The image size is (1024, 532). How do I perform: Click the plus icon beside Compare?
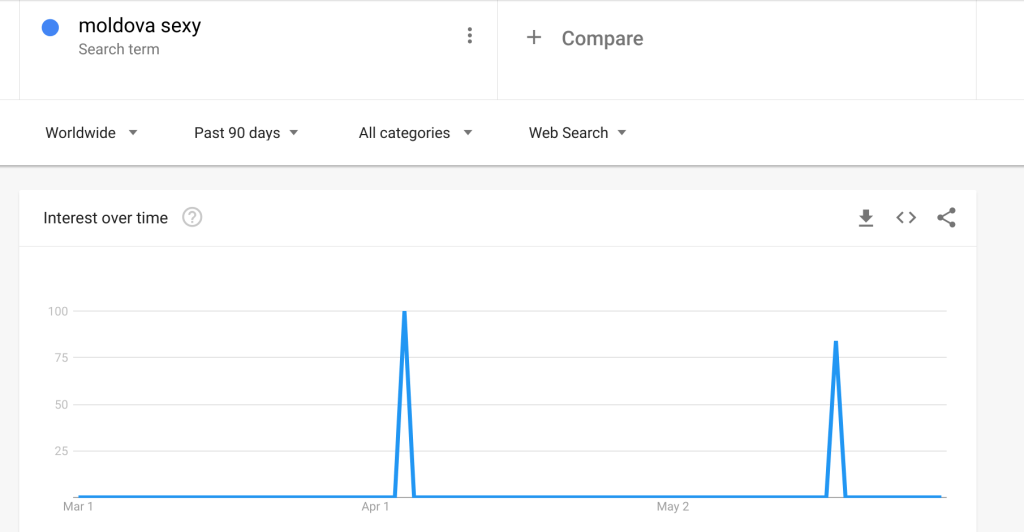click(534, 38)
